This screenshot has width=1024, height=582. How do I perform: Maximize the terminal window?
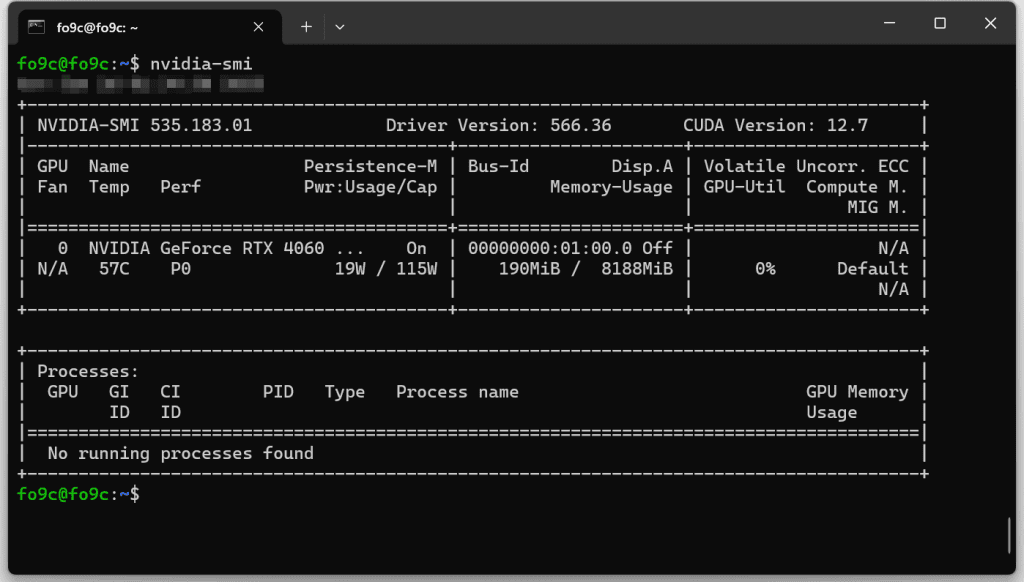(940, 23)
